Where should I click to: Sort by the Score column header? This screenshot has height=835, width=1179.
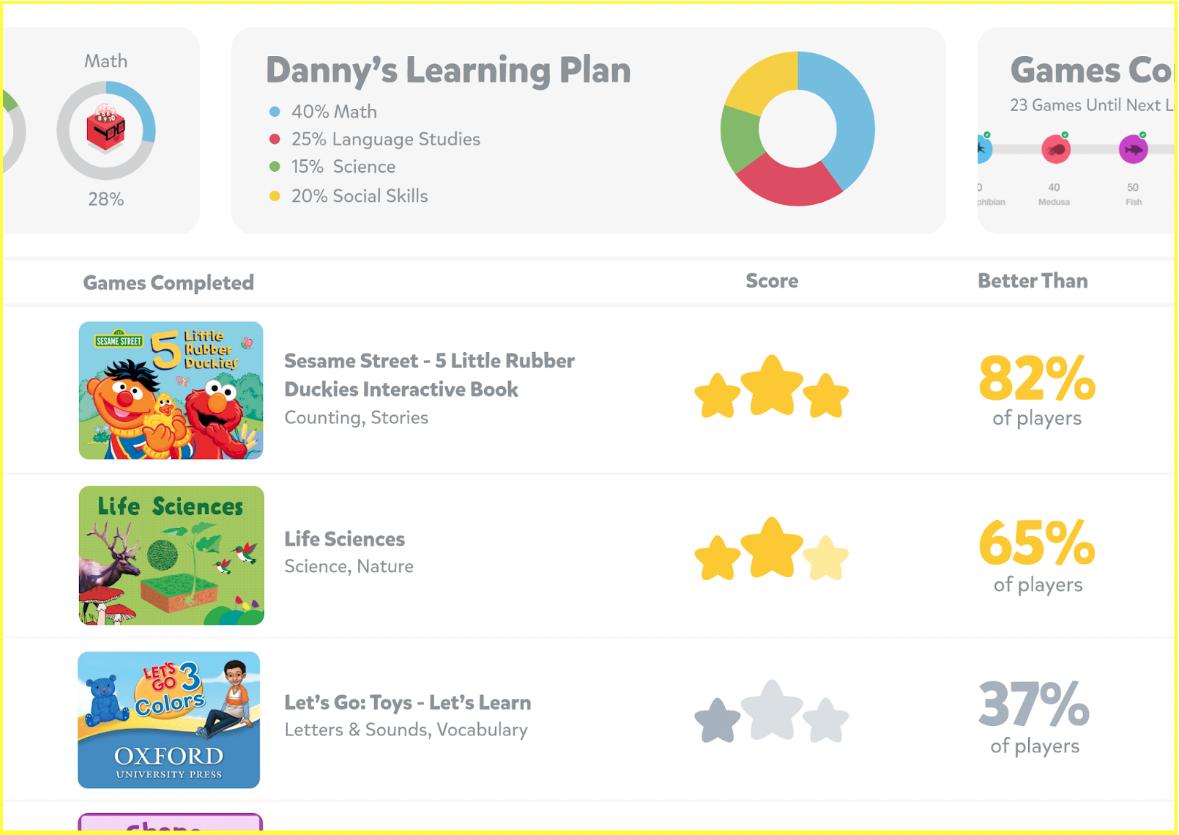point(771,281)
